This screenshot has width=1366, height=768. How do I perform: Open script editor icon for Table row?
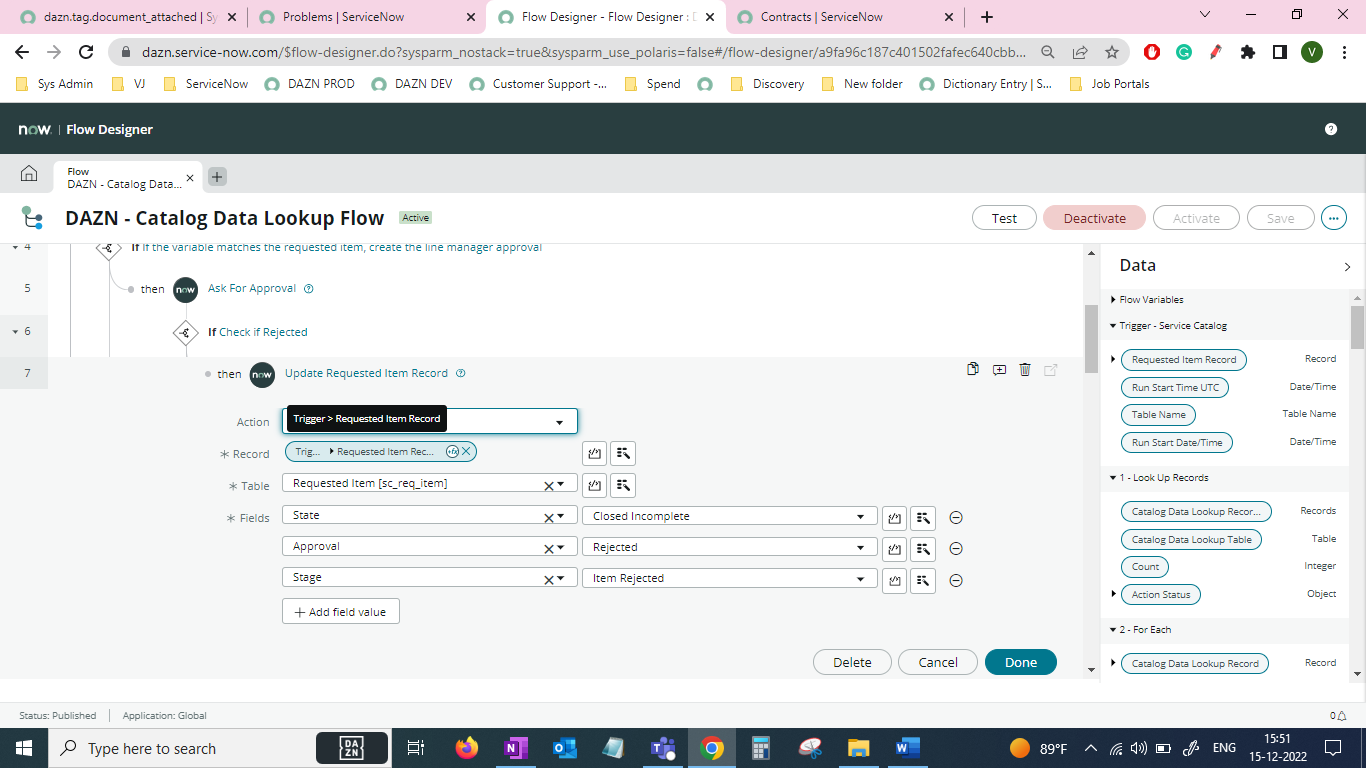click(x=595, y=486)
